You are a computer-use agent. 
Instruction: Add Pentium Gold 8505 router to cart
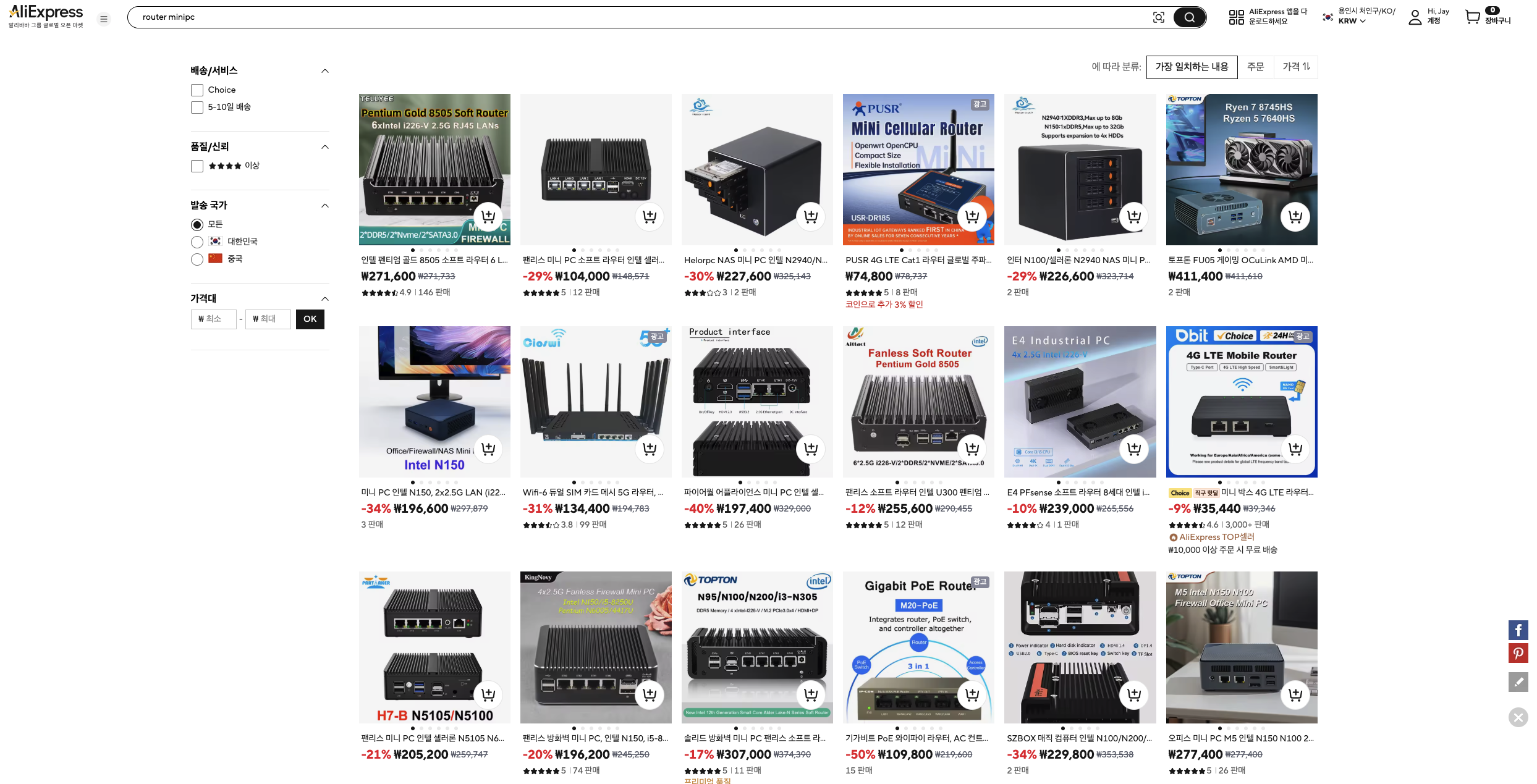[488, 216]
